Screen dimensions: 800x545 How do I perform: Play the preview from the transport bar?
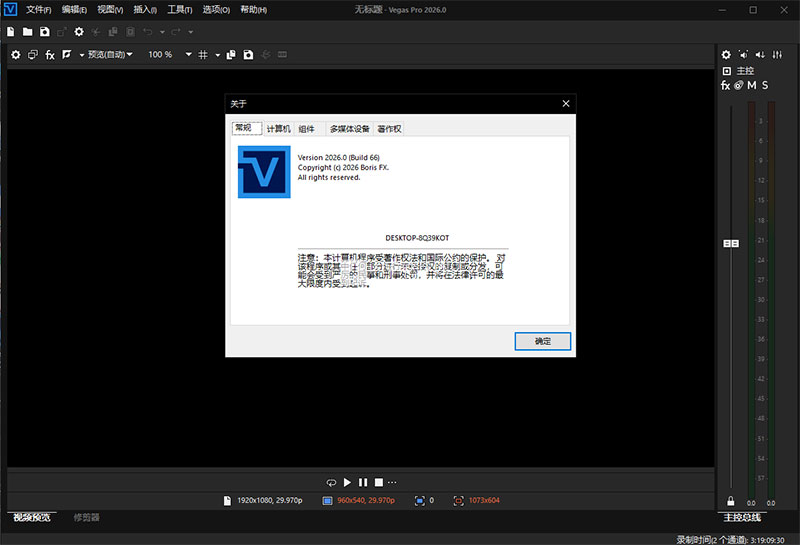click(x=347, y=482)
